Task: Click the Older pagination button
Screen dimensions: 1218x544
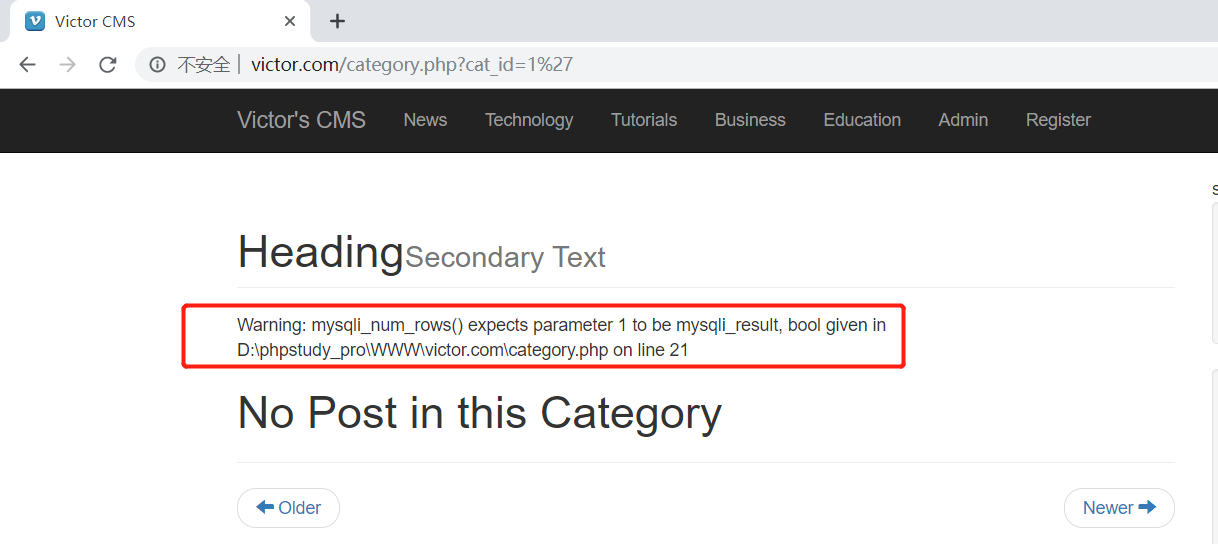Action: (x=288, y=508)
